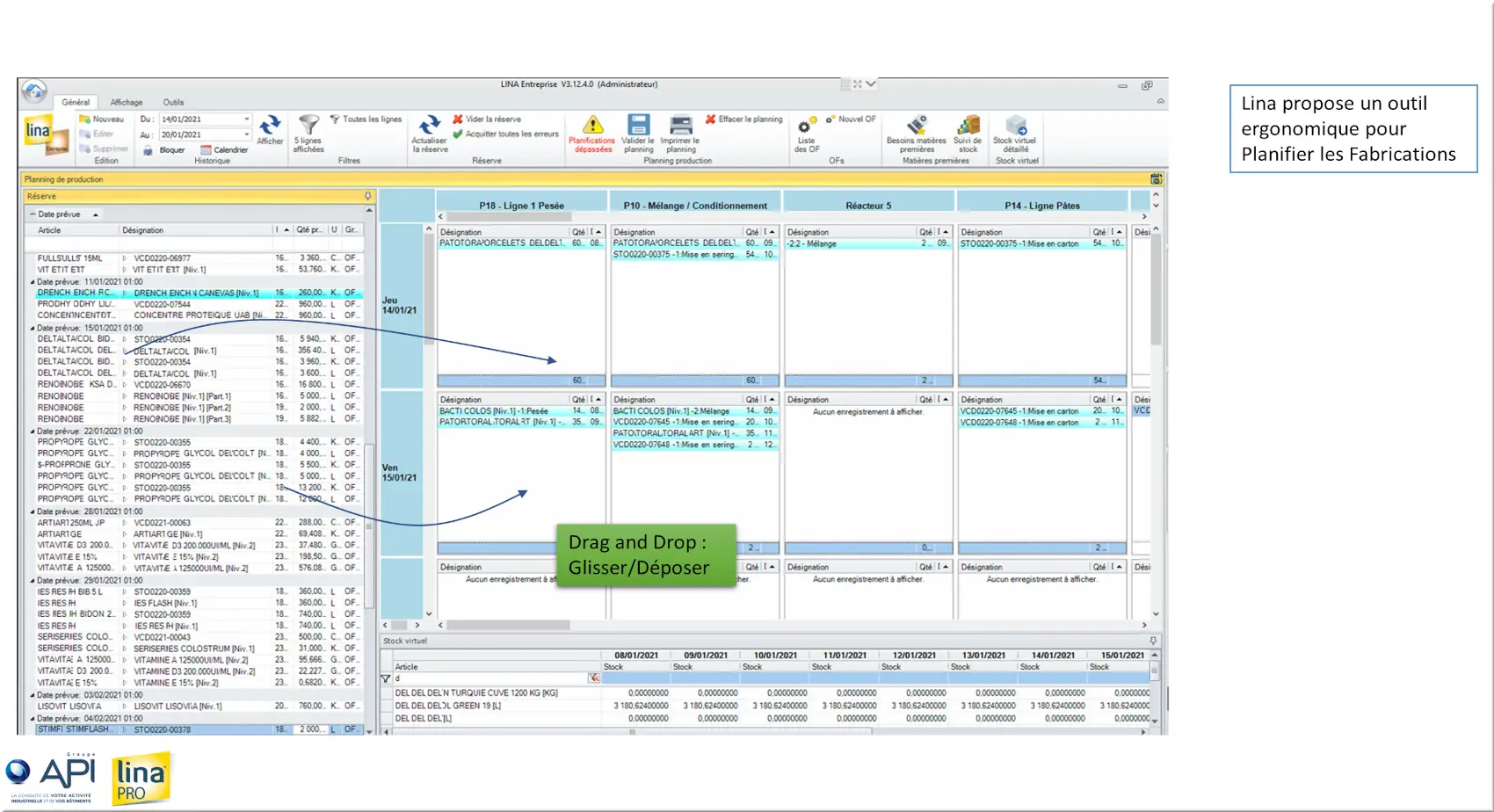Click the Date prévue grouping header

[64, 214]
